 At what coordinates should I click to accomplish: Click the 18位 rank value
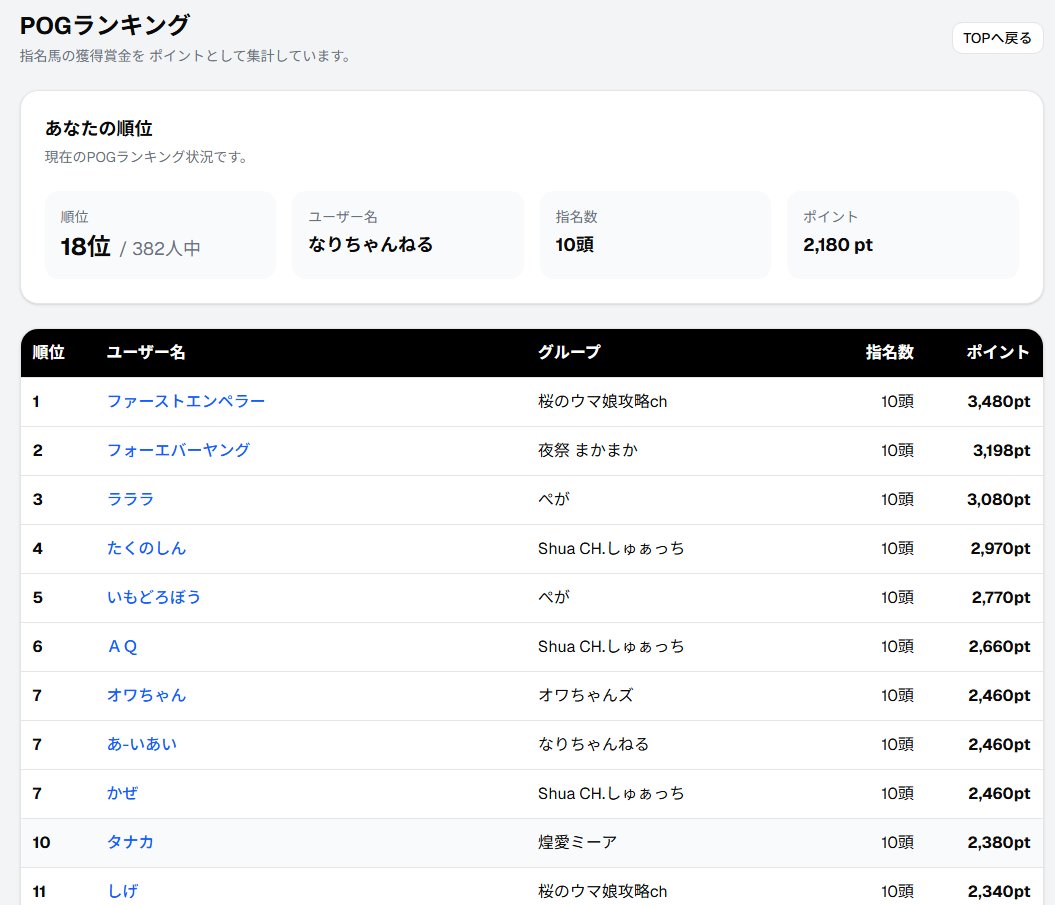(85, 246)
